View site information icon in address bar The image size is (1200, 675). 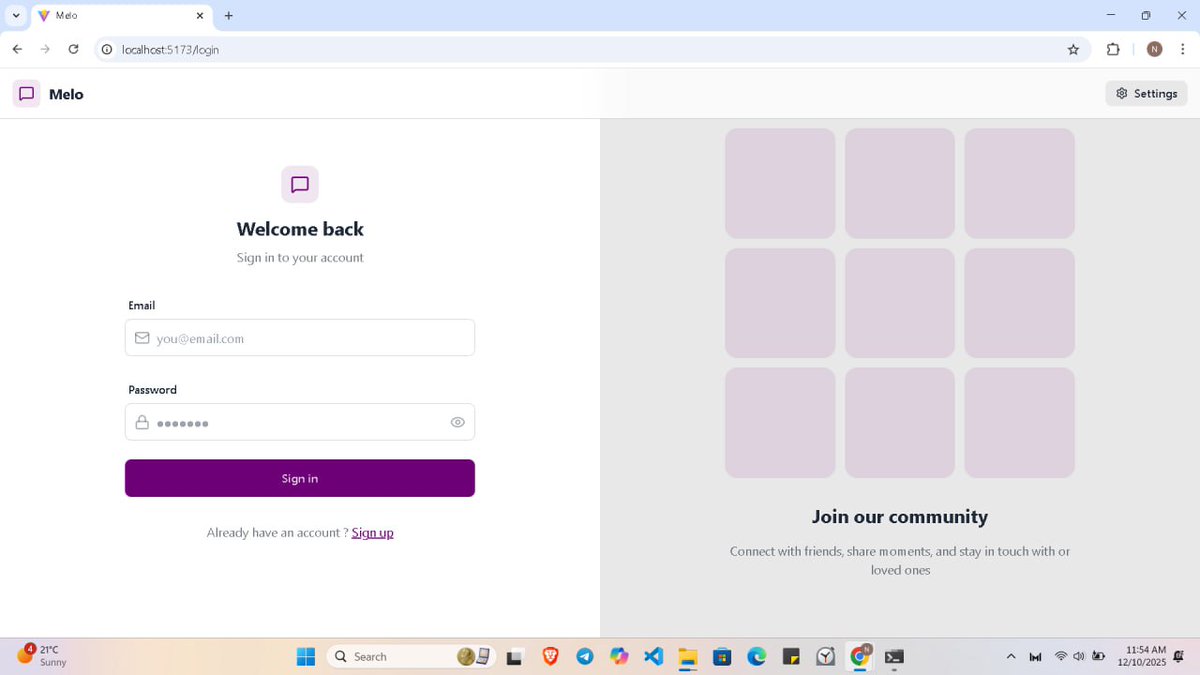click(107, 49)
